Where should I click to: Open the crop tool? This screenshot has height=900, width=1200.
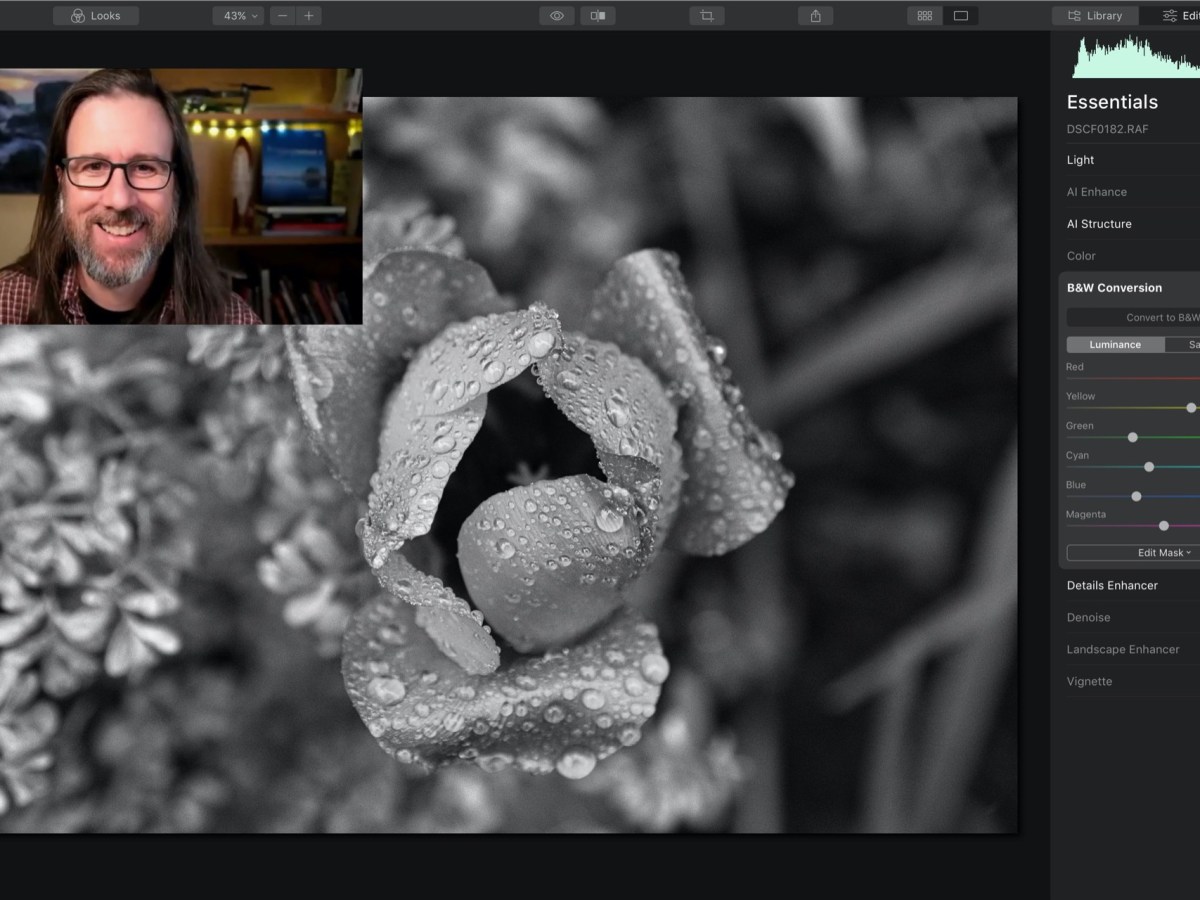tap(706, 16)
